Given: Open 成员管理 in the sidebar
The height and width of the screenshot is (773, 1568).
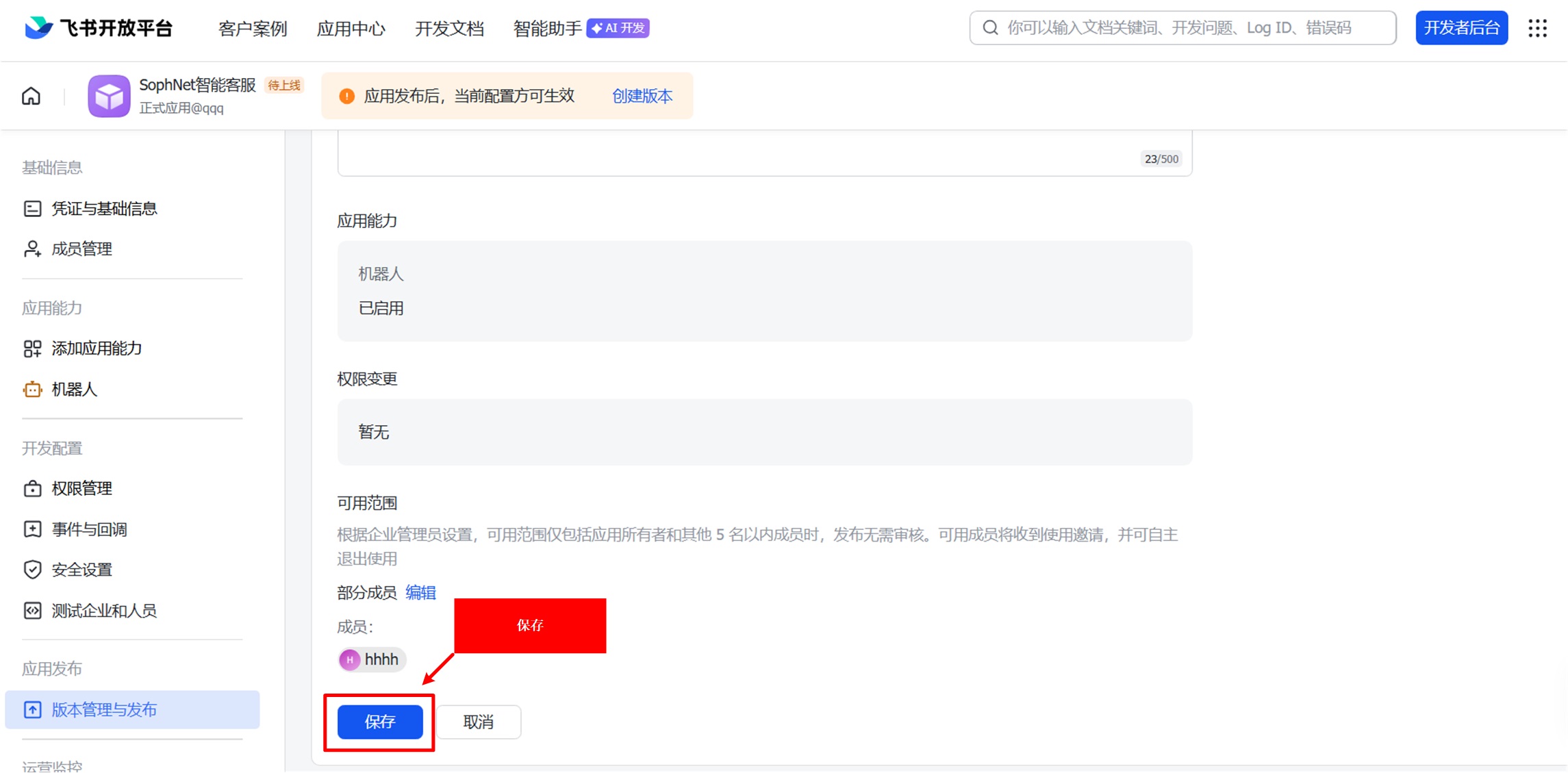Looking at the screenshot, I should point(81,249).
